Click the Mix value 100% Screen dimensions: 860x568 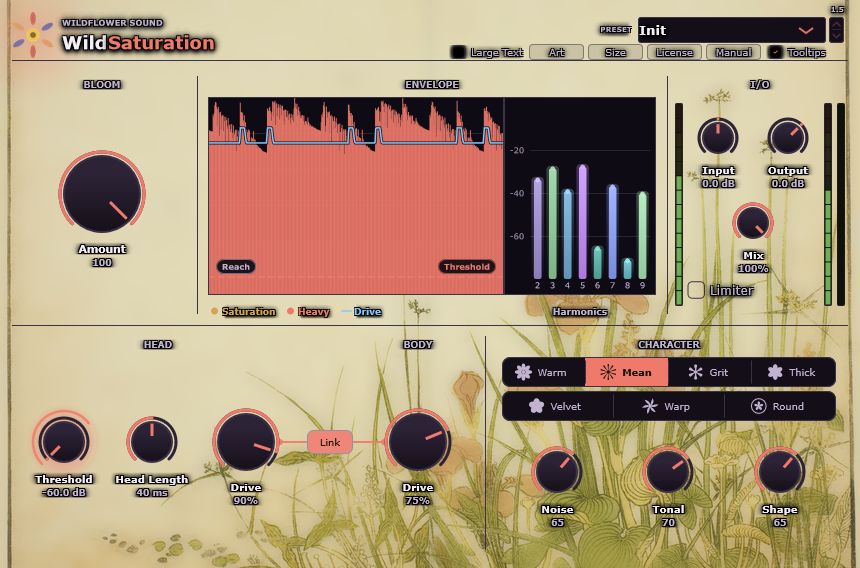coord(753,269)
